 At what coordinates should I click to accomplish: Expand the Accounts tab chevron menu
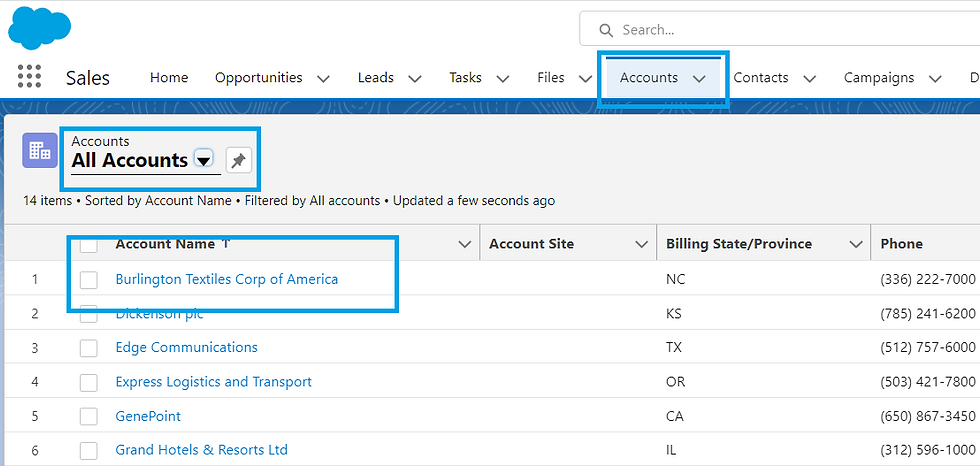(699, 79)
